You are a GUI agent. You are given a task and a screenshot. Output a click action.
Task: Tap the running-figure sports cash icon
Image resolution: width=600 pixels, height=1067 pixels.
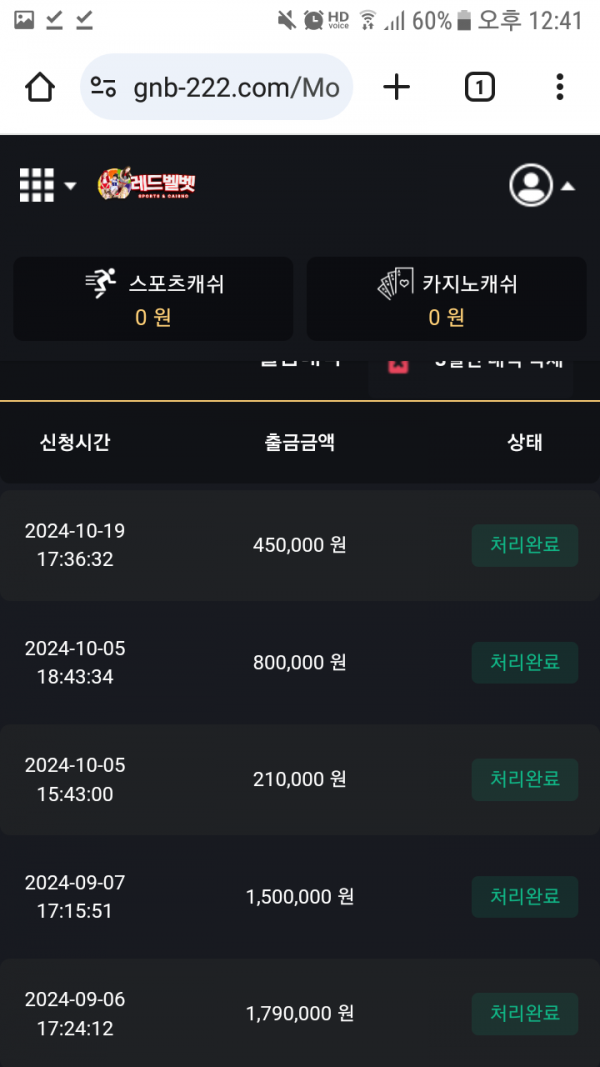(101, 285)
